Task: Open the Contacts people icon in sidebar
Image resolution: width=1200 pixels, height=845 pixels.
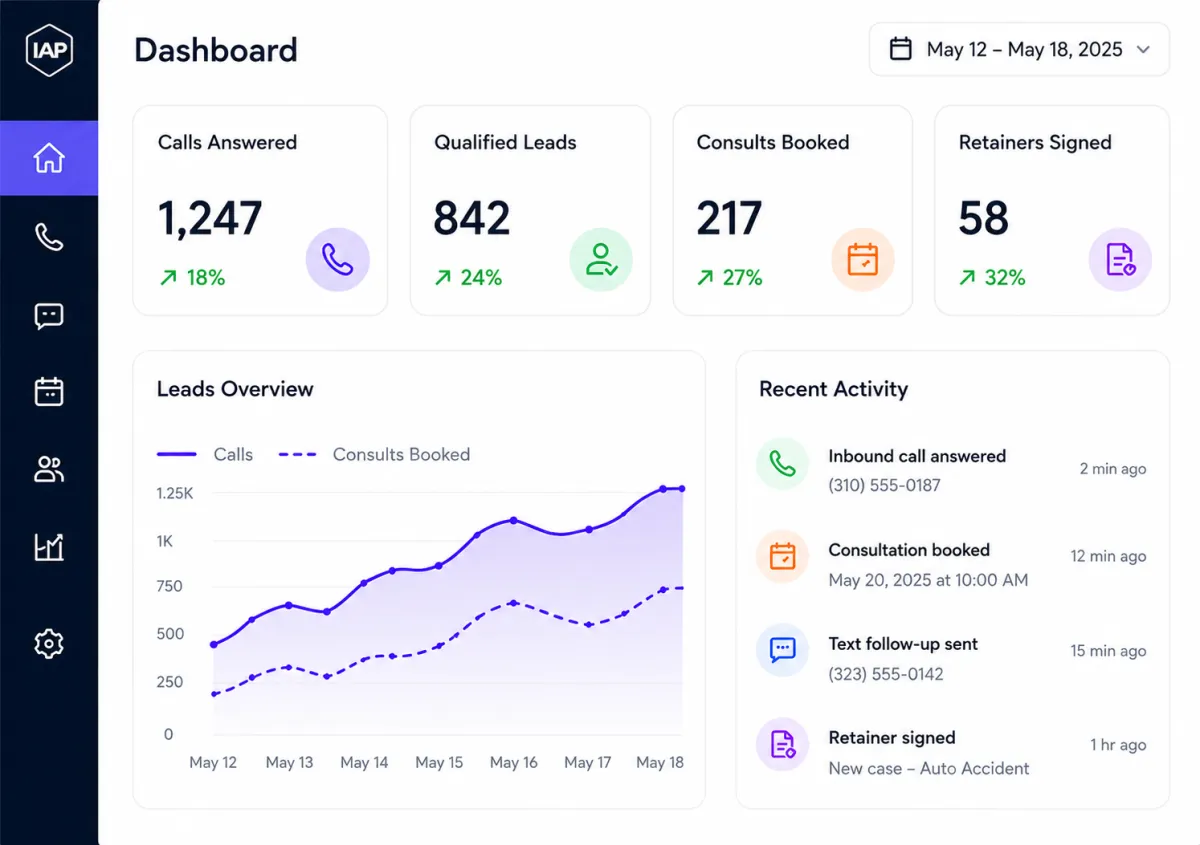Action: 49,469
